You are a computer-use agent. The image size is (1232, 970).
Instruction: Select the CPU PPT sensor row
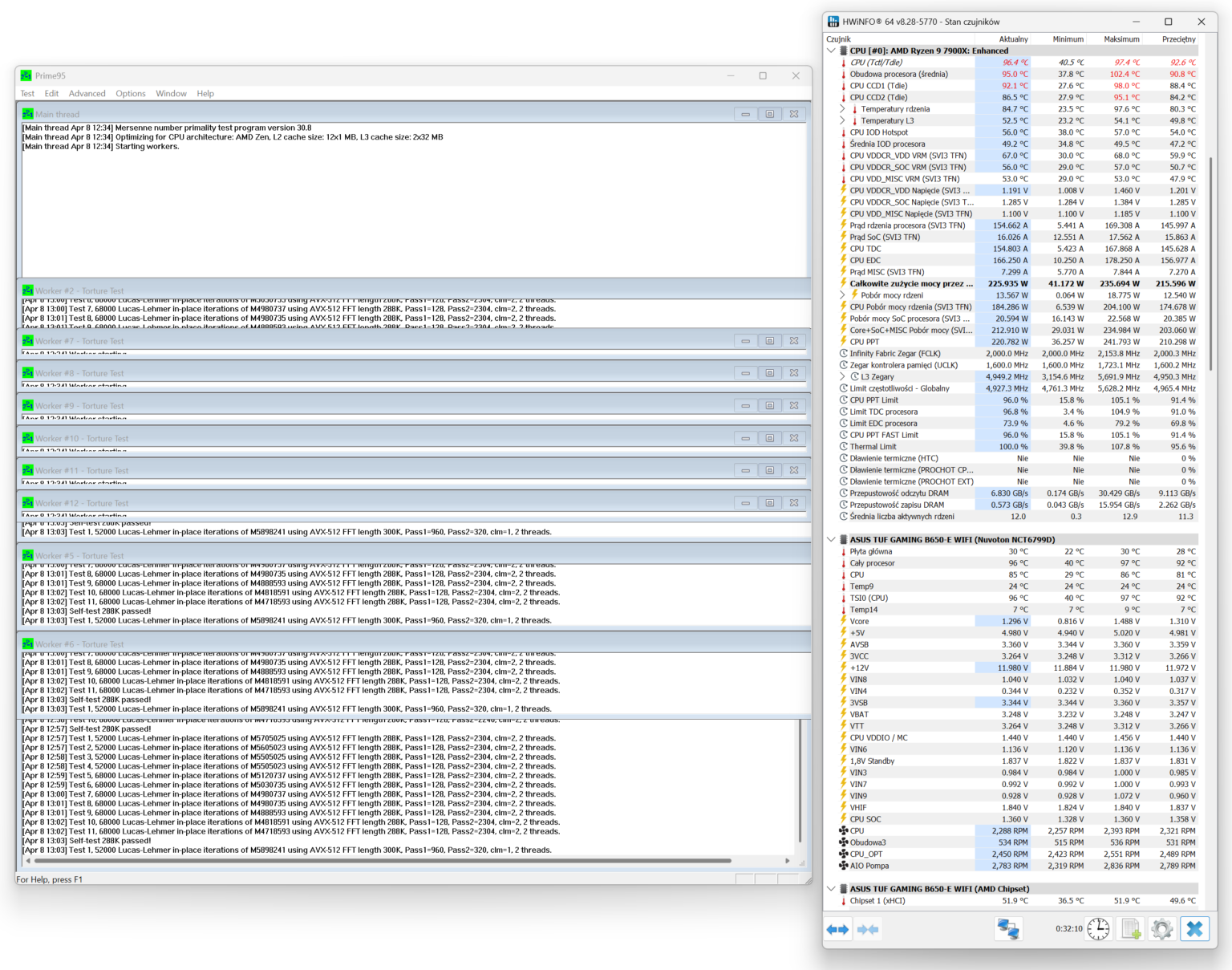[865, 342]
